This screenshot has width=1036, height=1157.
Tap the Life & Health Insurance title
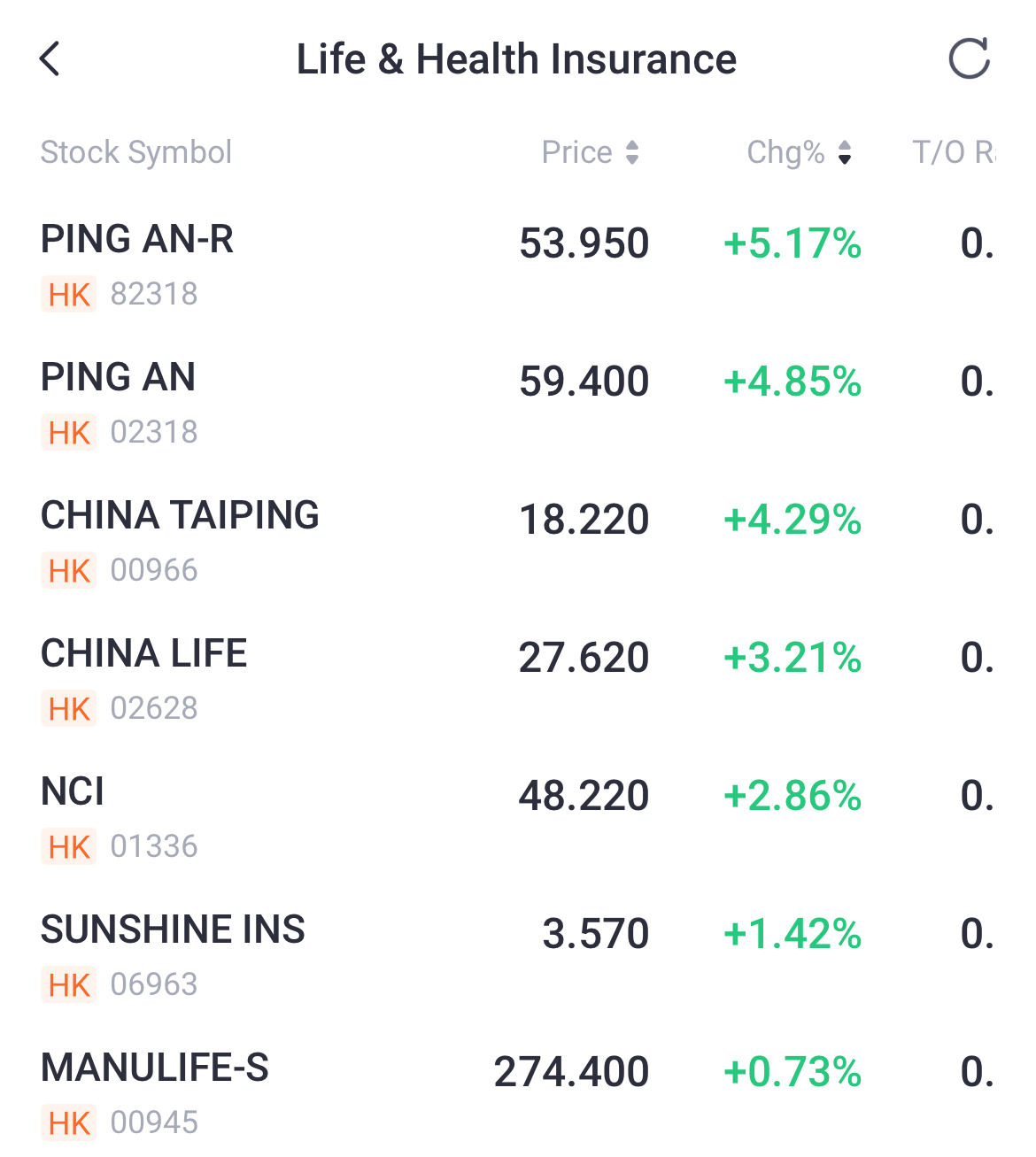(516, 59)
